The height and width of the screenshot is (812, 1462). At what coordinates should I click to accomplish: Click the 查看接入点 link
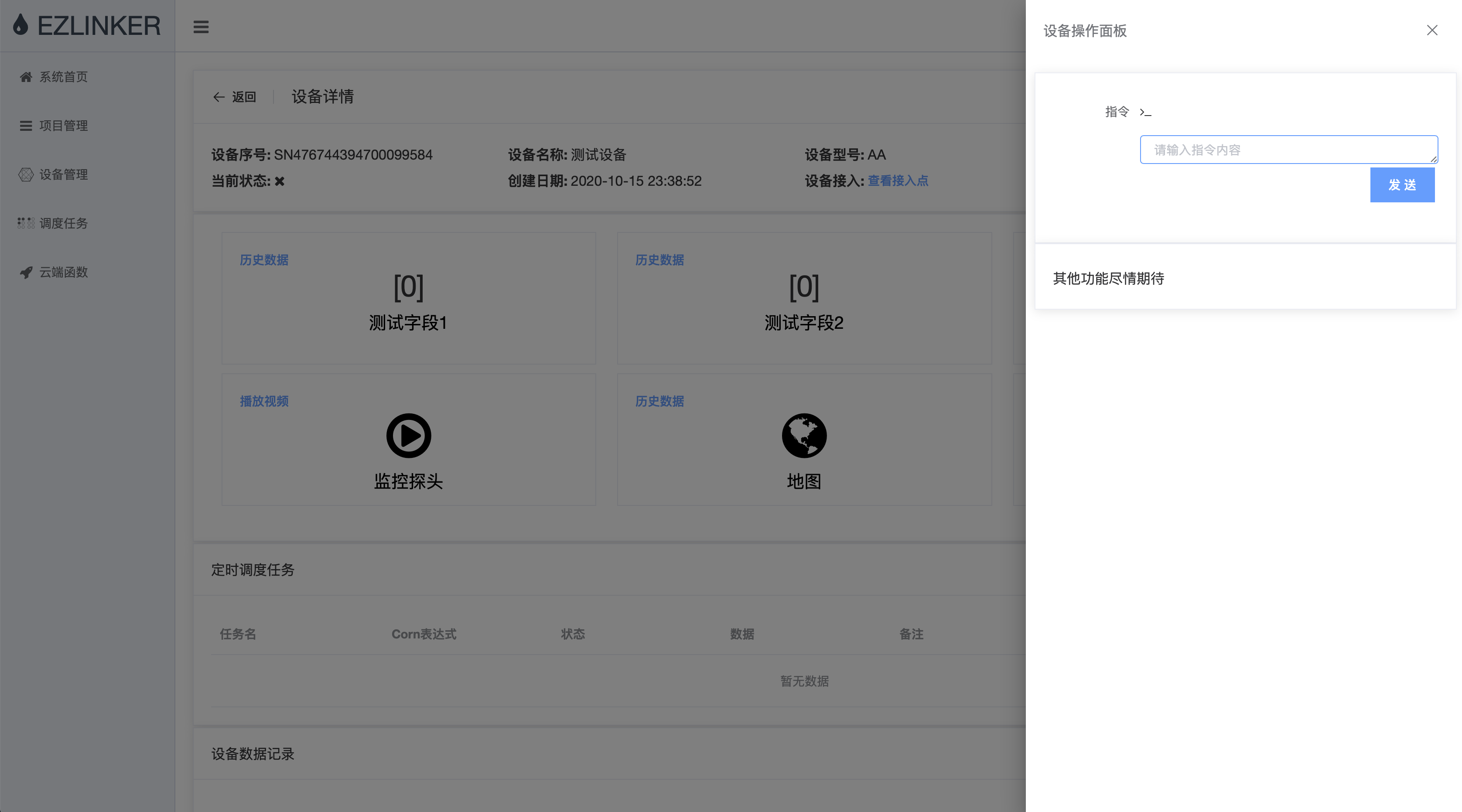tap(898, 181)
